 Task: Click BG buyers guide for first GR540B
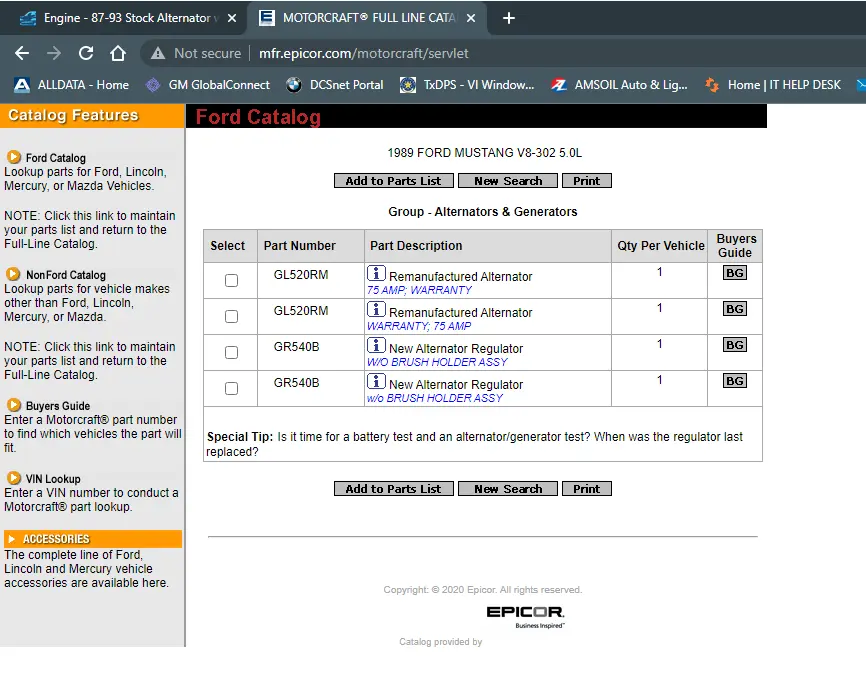click(x=735, y=345)
